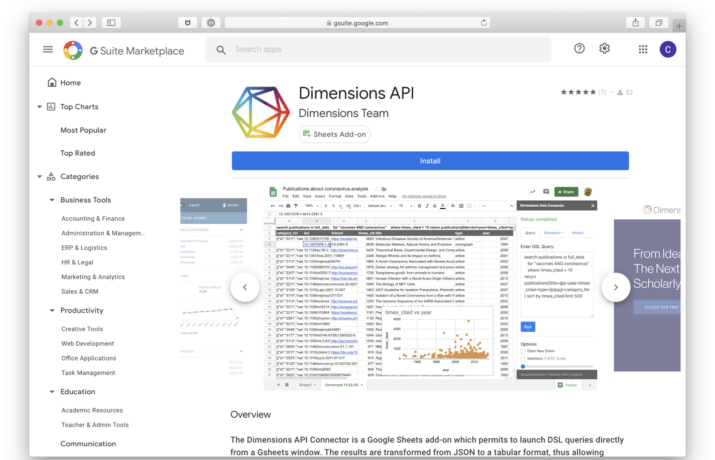Collapse the Top Charts section

[x=40, y=107]
